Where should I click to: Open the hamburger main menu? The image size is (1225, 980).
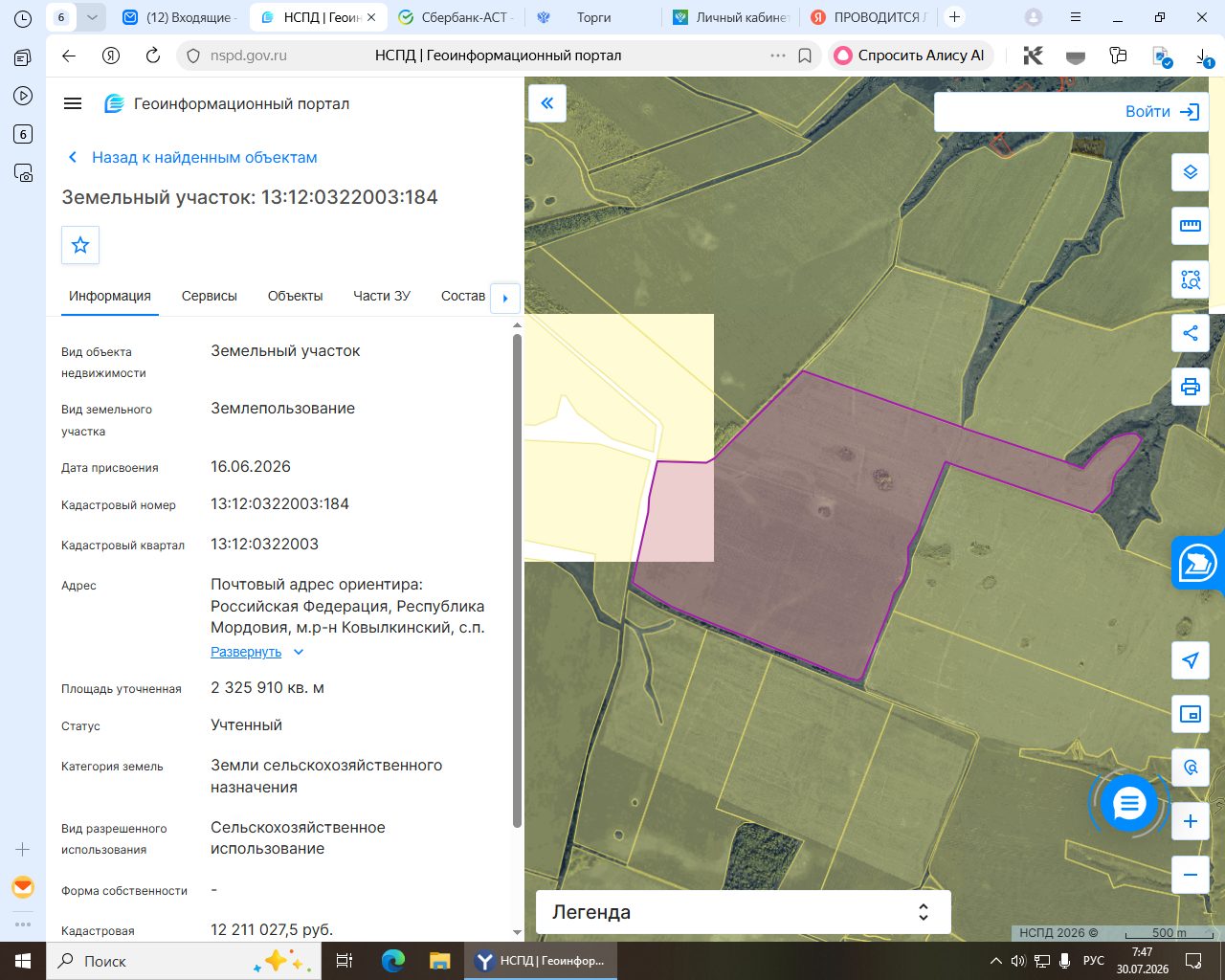(73, 103)
